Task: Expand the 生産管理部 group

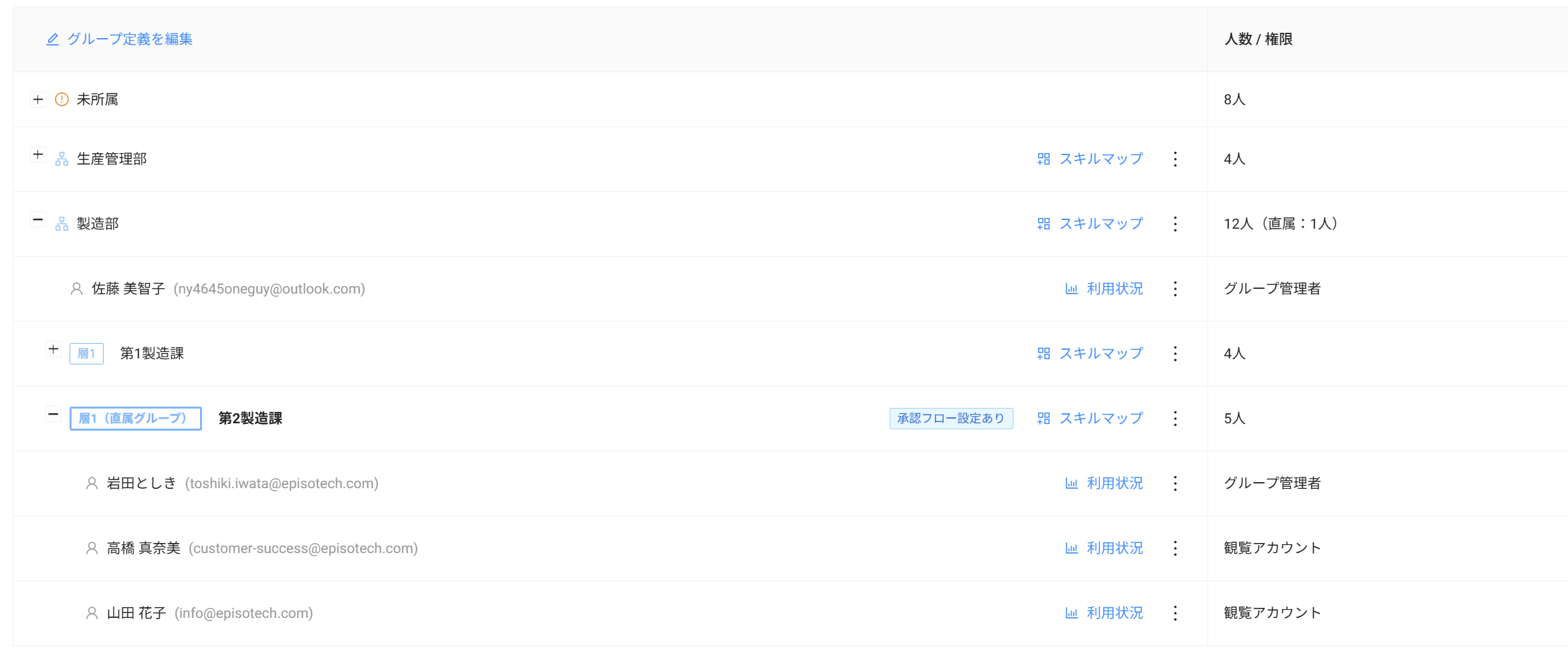Action: point(38,155)
